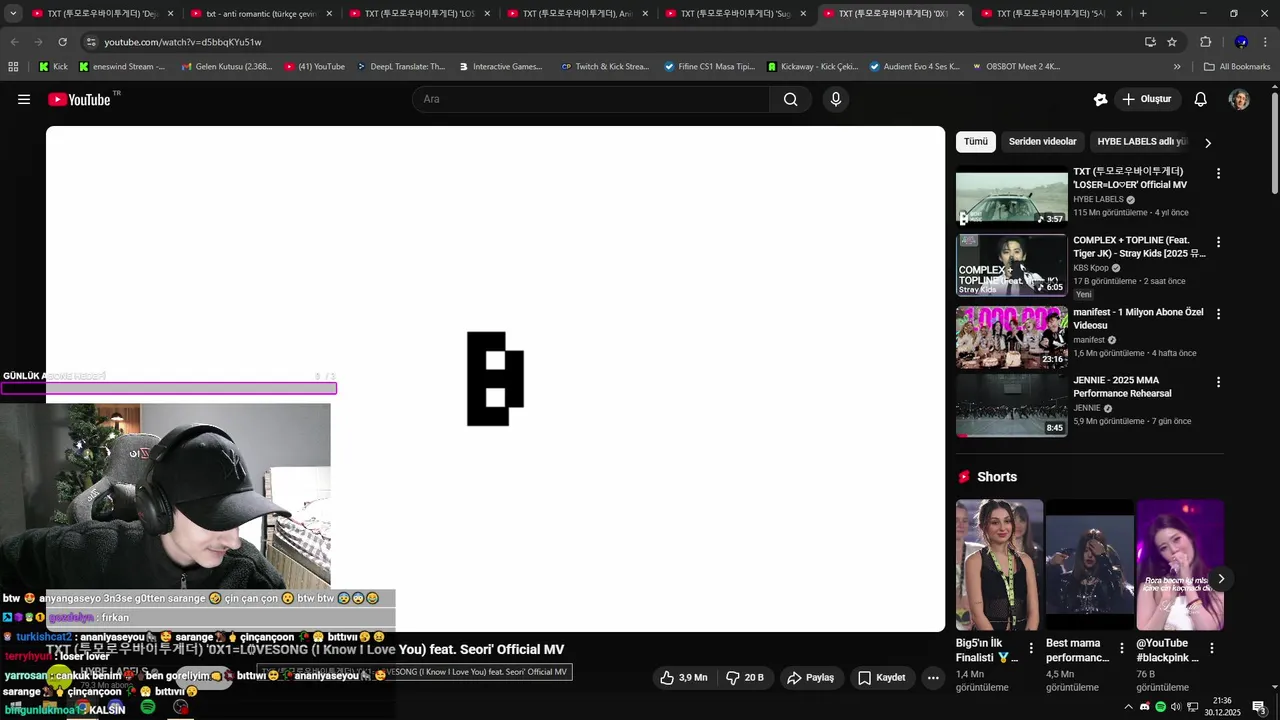Open the Twitch & Kick Stream bookmark
The height and width of the screenshot is (720, 1280).
[606, 67]
